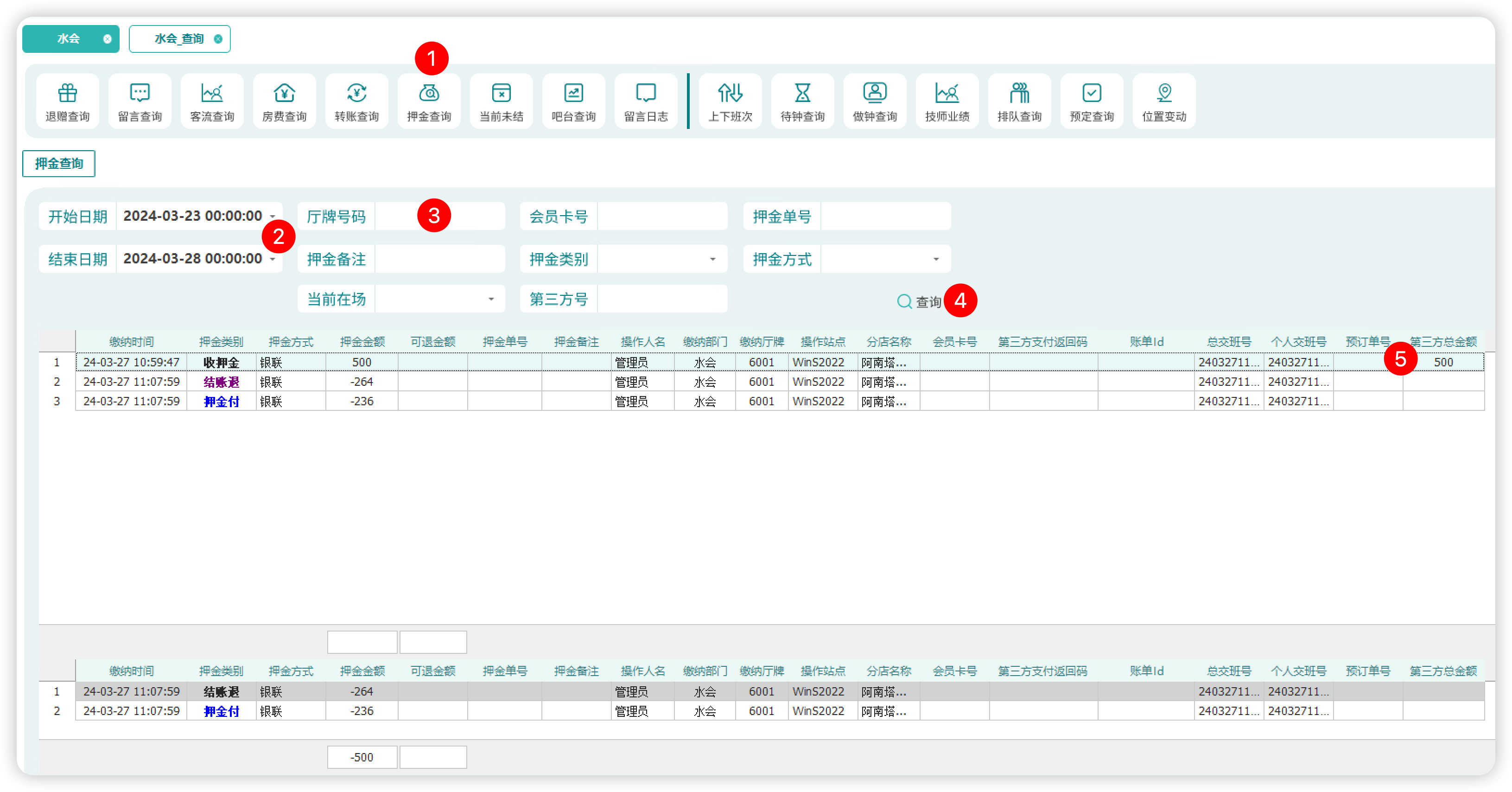Open 待钟查询 hourglass icon

tap(802, 93)
